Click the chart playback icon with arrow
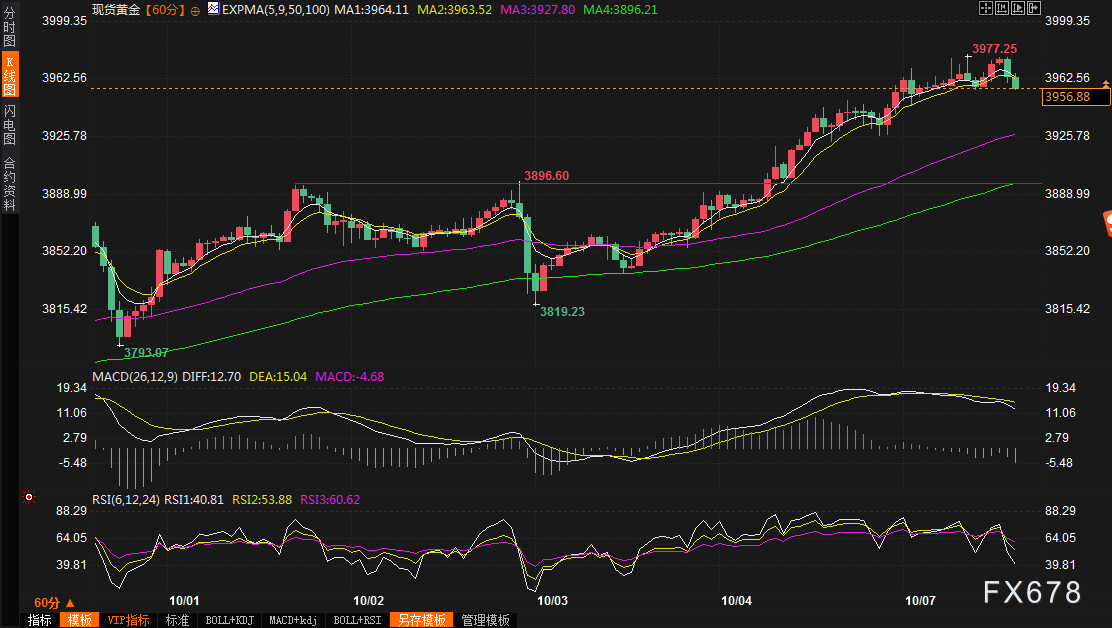 click(1019, 8)
